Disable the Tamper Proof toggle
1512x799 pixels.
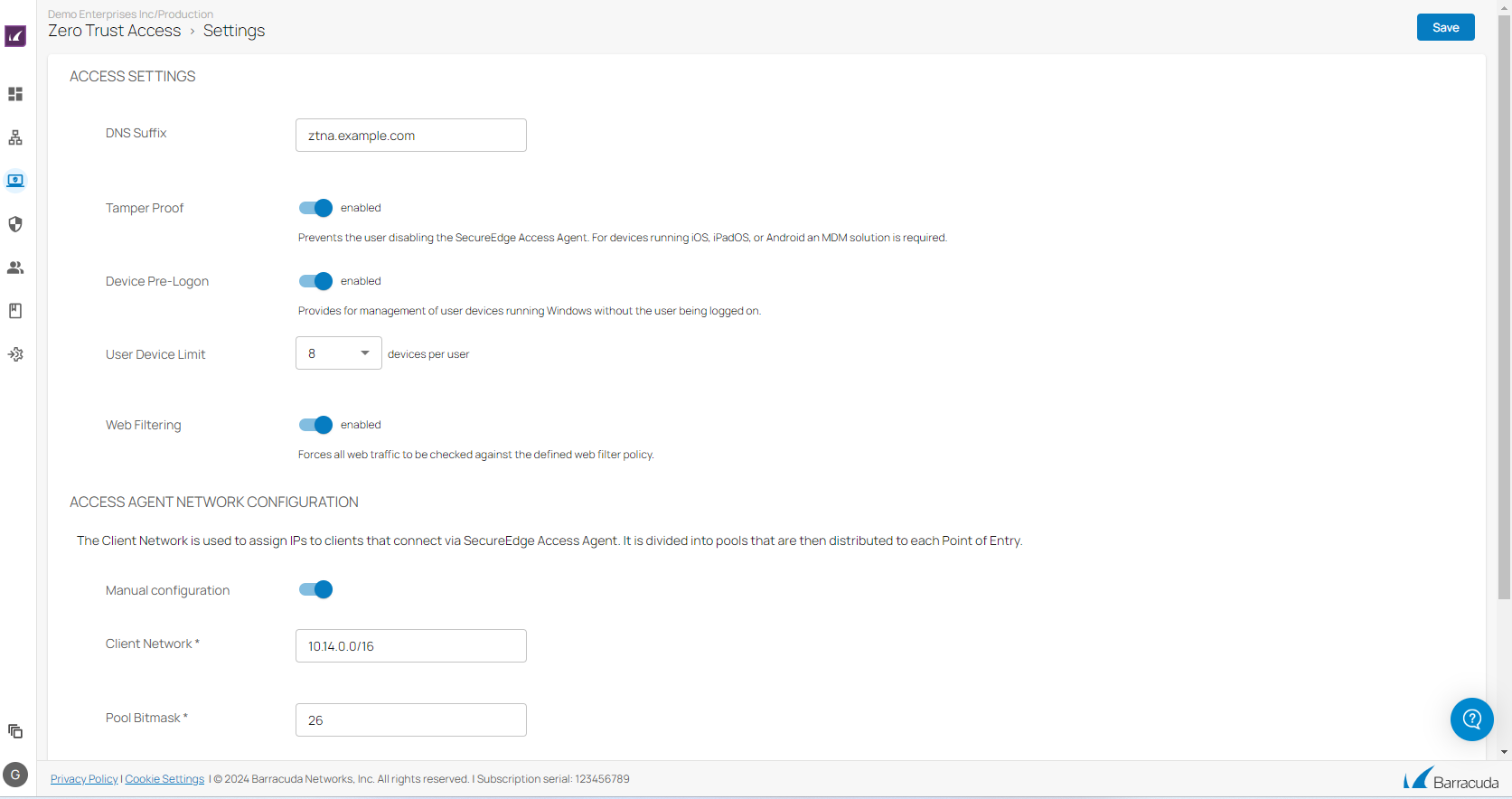tap(316, 208)
